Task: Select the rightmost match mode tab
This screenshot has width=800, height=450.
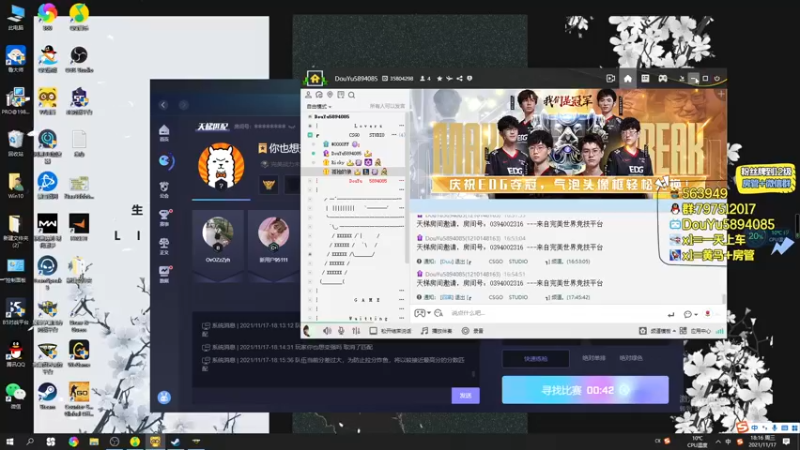Action: coord(631,358)
